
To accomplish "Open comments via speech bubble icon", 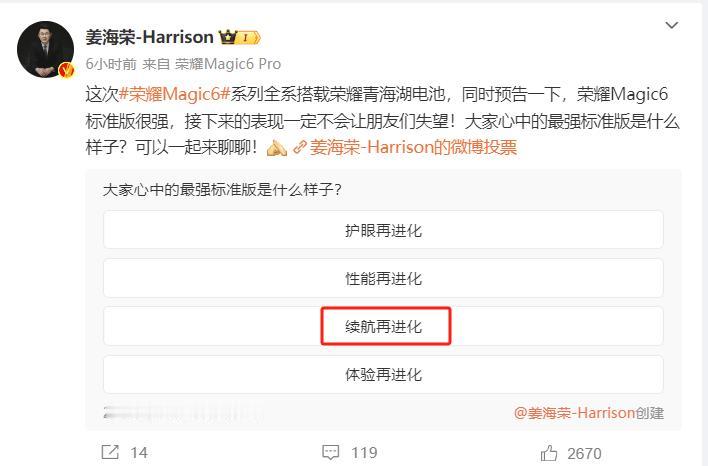I will pos(331,452).
